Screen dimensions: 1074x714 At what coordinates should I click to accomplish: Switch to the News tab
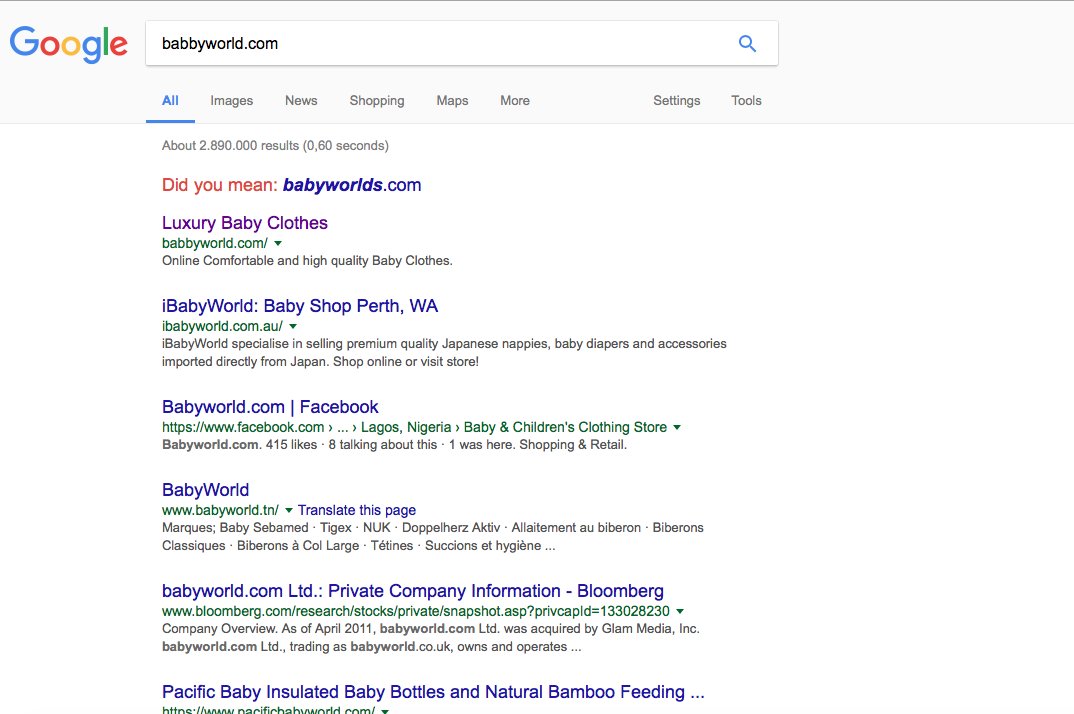tap(301, 101)
